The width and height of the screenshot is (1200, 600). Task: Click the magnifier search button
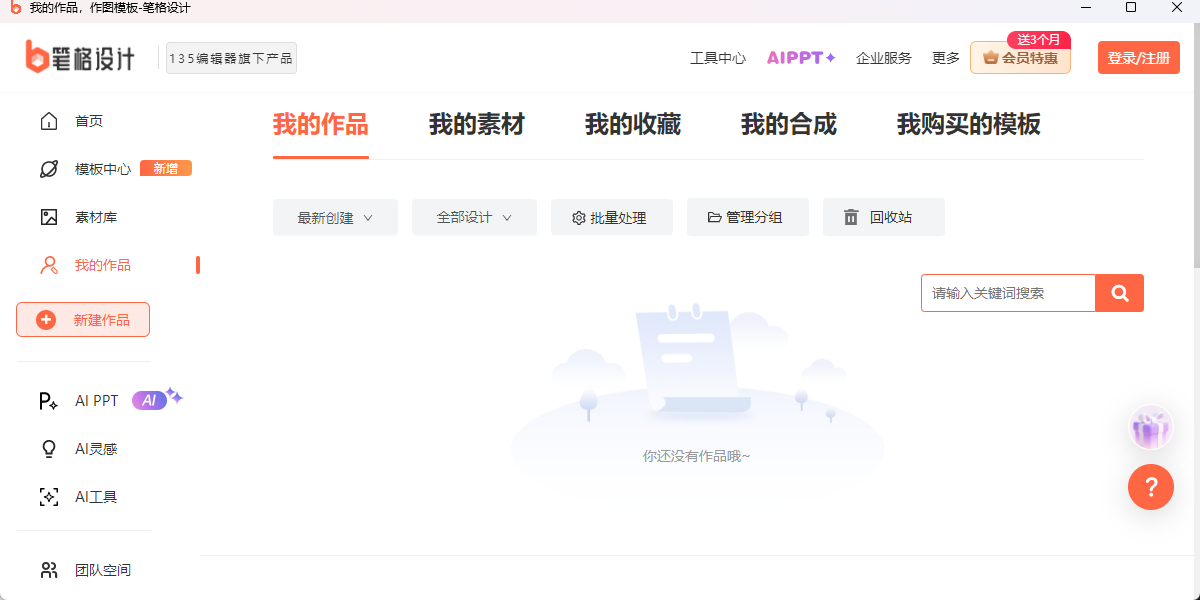tap(1119, 293)
